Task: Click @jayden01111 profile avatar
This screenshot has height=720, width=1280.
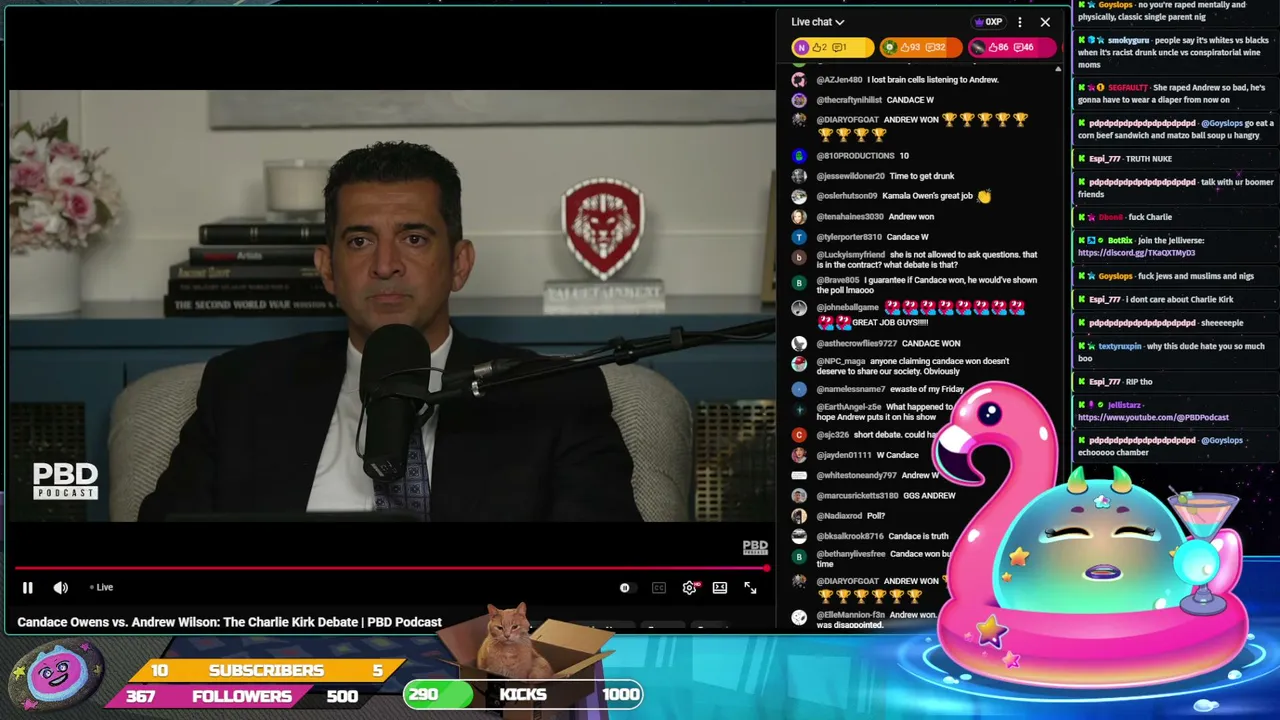Action: point(799,455)
